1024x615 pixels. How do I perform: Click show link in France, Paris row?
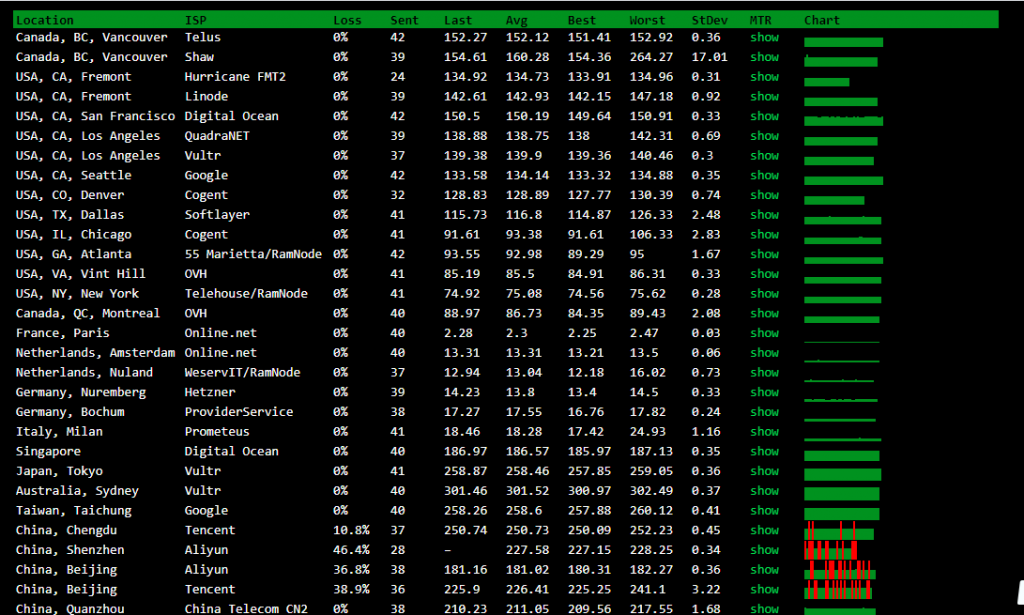(764, 333)
